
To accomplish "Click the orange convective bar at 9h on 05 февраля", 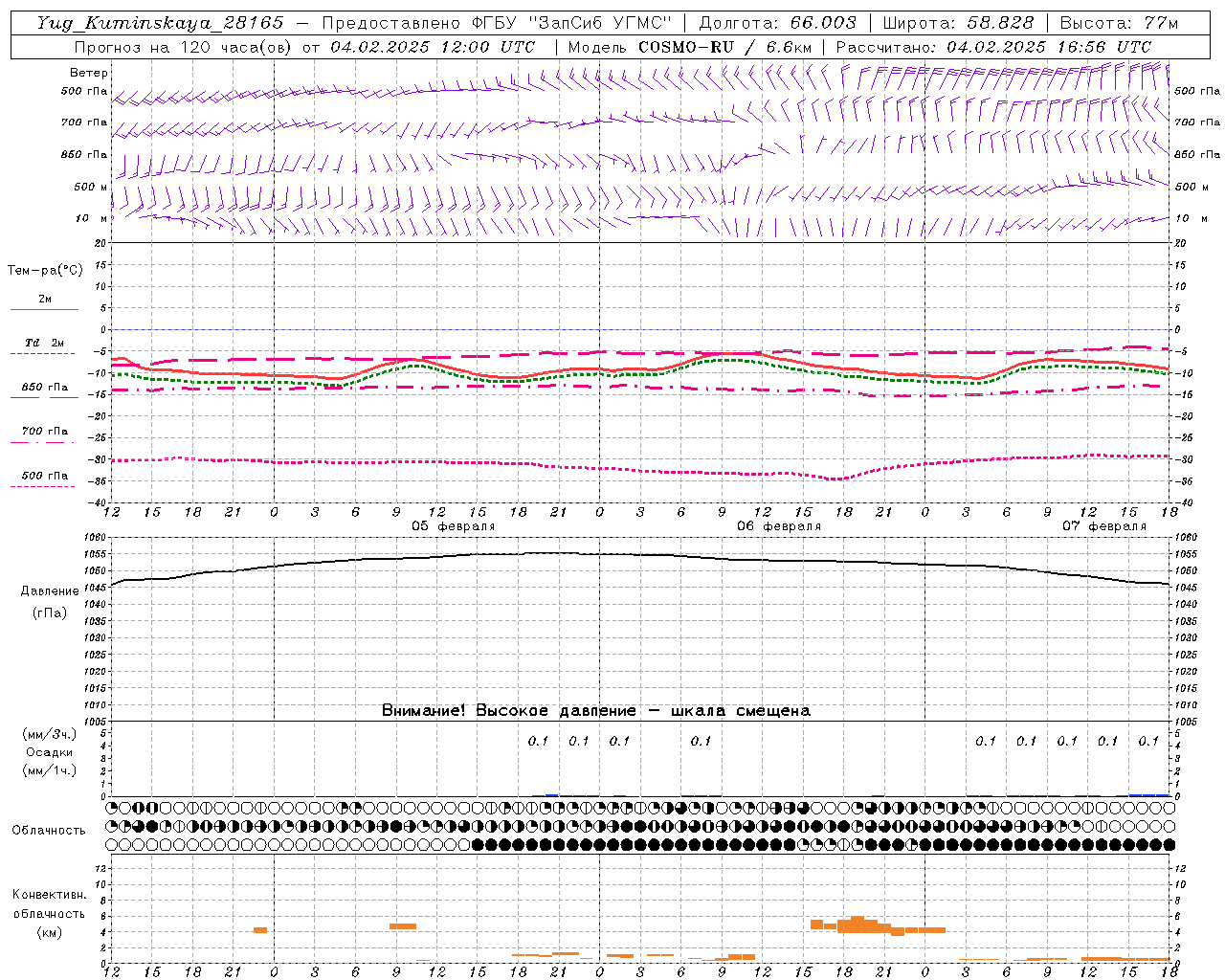I will coord(403,926).
